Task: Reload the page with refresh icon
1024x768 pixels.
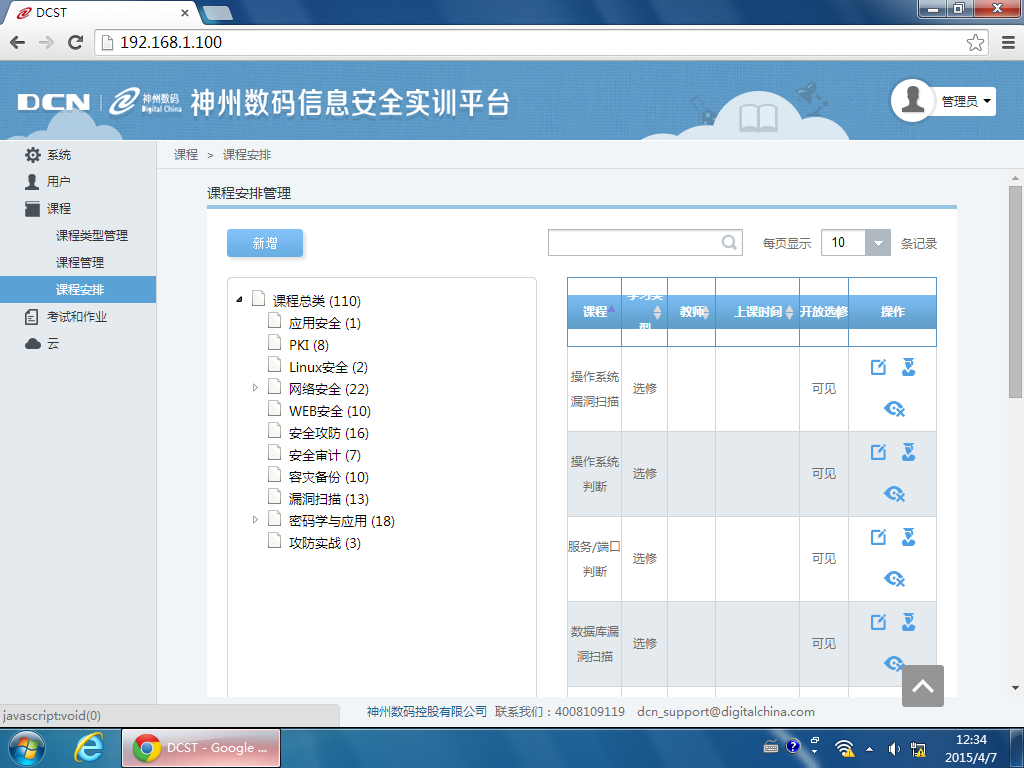Action: click(x=76, y=42)
